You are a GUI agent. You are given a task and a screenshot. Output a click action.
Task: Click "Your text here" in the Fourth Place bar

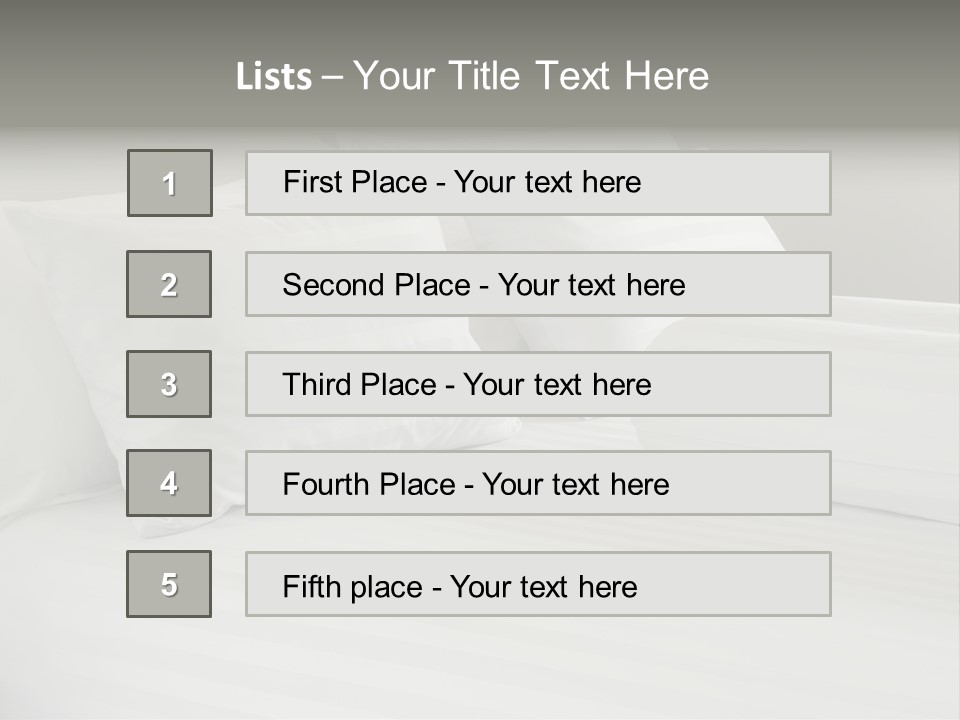(x=575, y=485)
